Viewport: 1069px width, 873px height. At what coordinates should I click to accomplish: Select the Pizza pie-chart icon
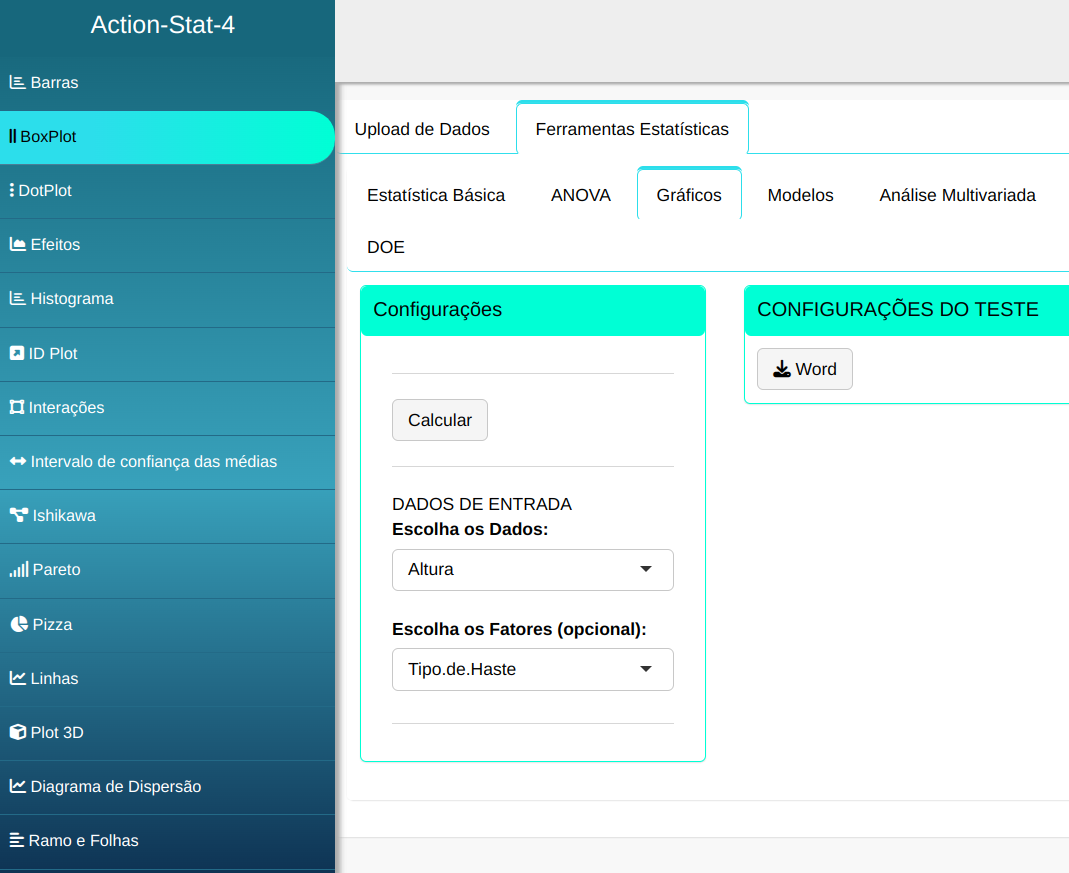(x=19, y=624)
